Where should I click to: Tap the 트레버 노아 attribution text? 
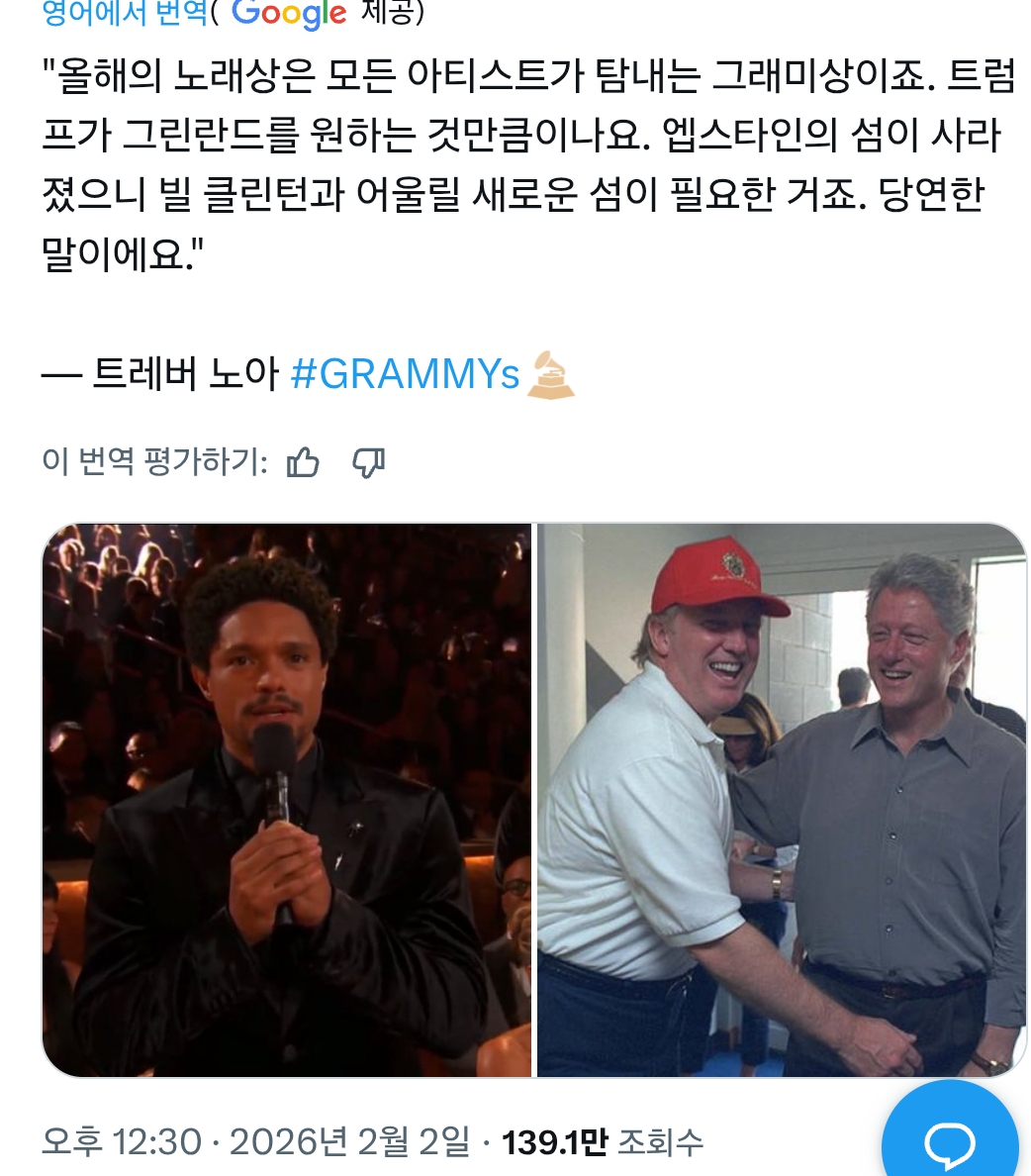coord(184,373)
